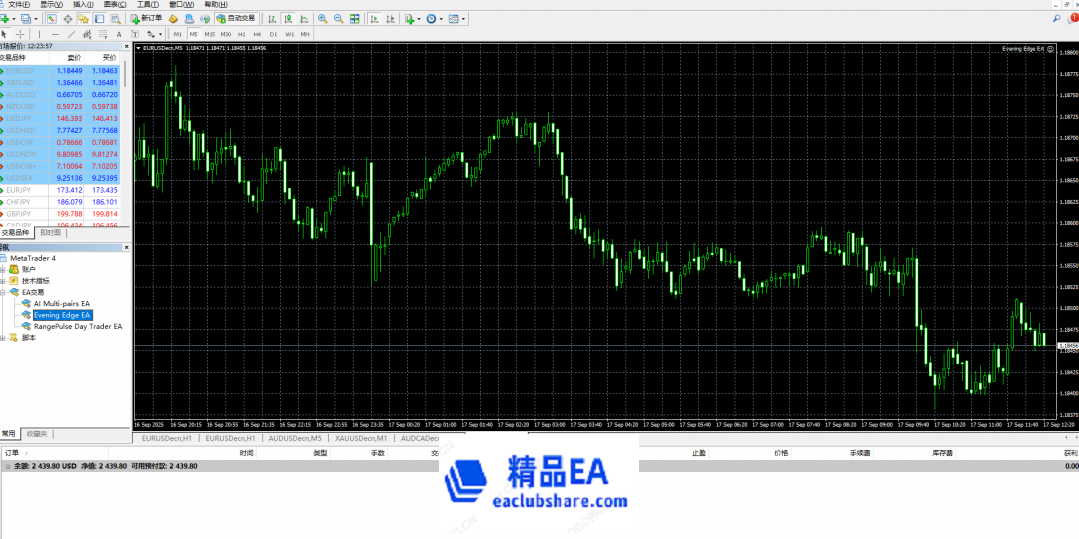Select the trendline drawing tool
The image size is (1079, 539).
click(71, 34)
